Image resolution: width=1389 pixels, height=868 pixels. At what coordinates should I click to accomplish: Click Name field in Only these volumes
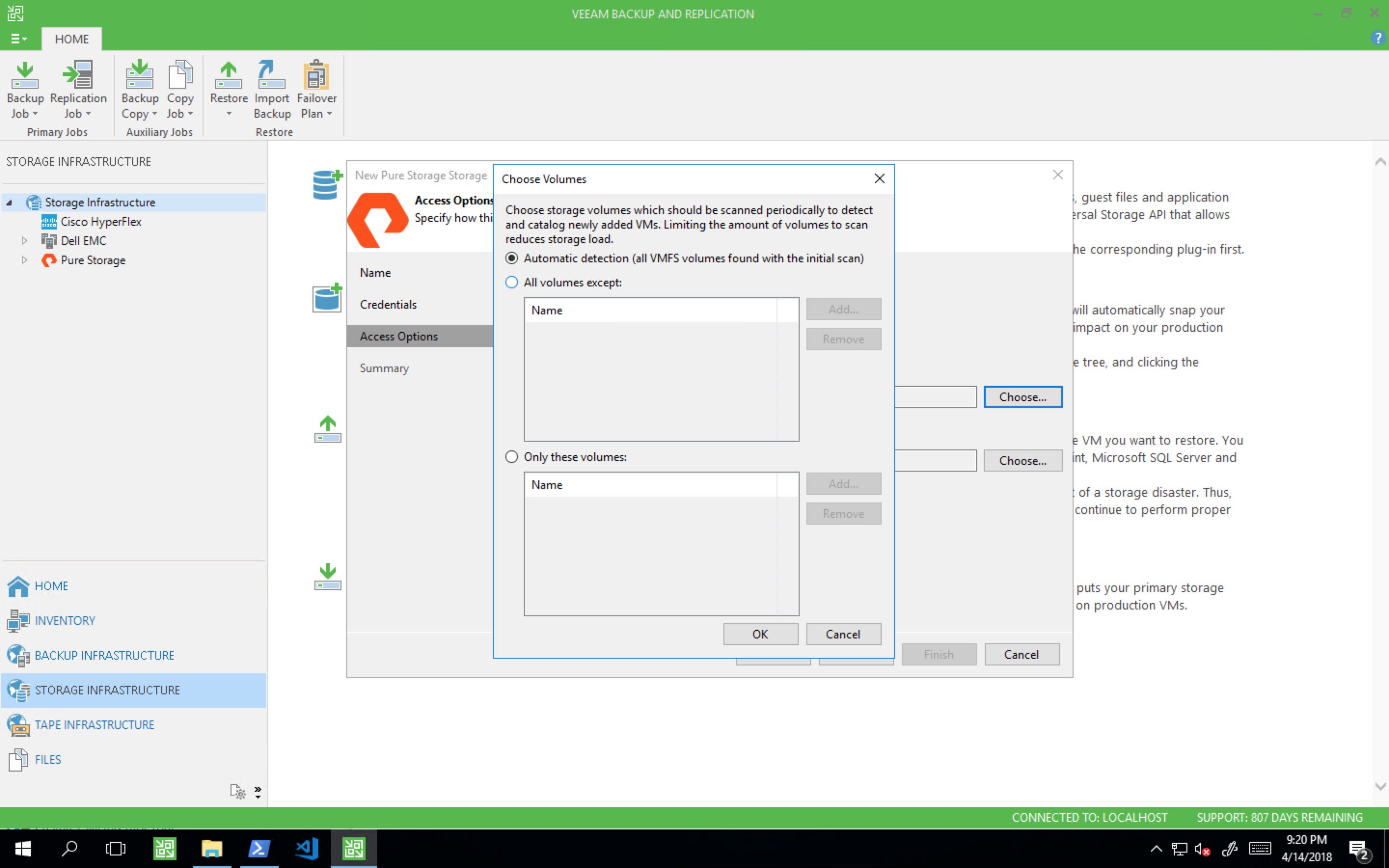651,485
